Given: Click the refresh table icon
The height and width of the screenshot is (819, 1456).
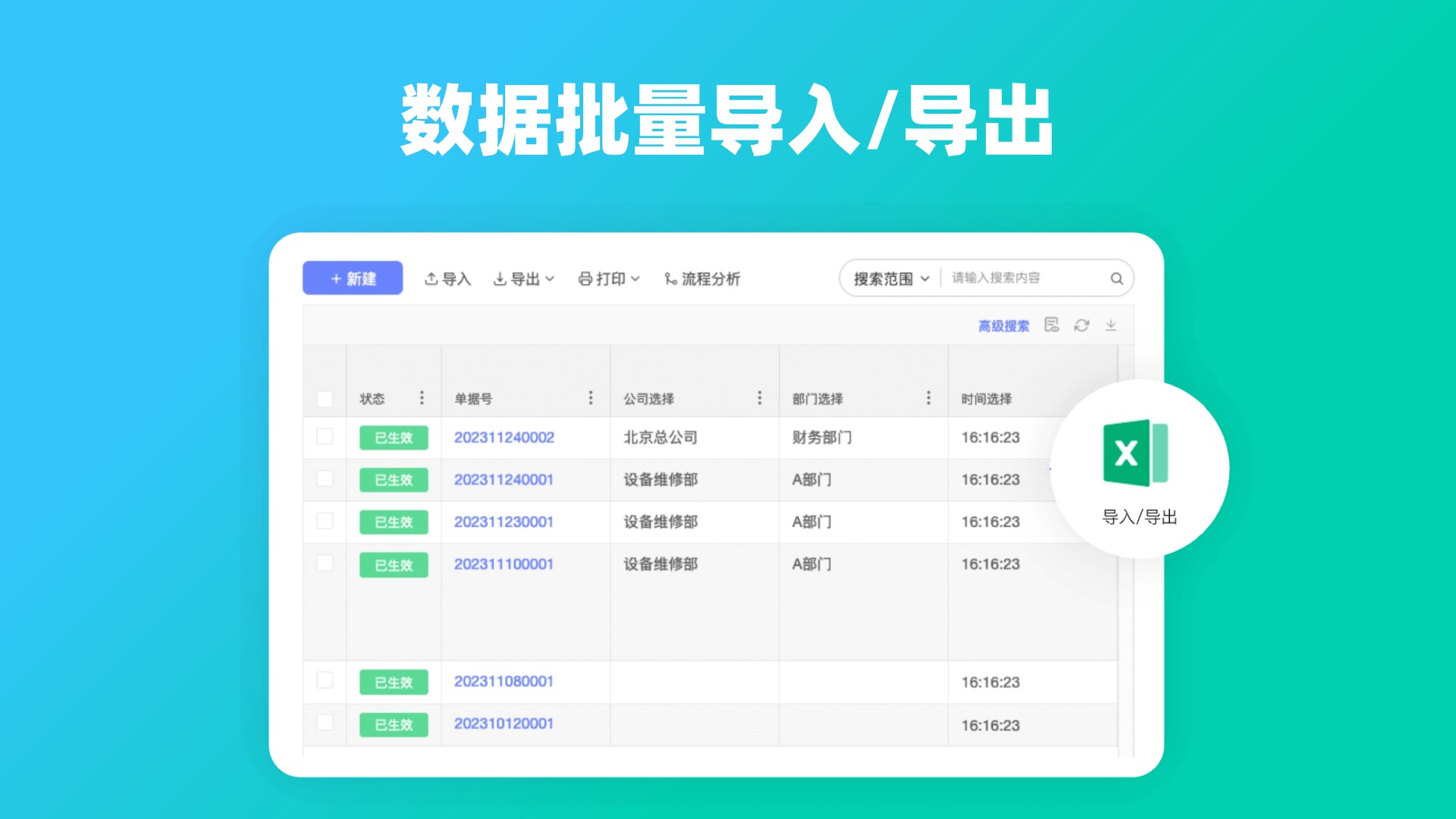Looking at the screenshot, I should tap(1081, 325).
